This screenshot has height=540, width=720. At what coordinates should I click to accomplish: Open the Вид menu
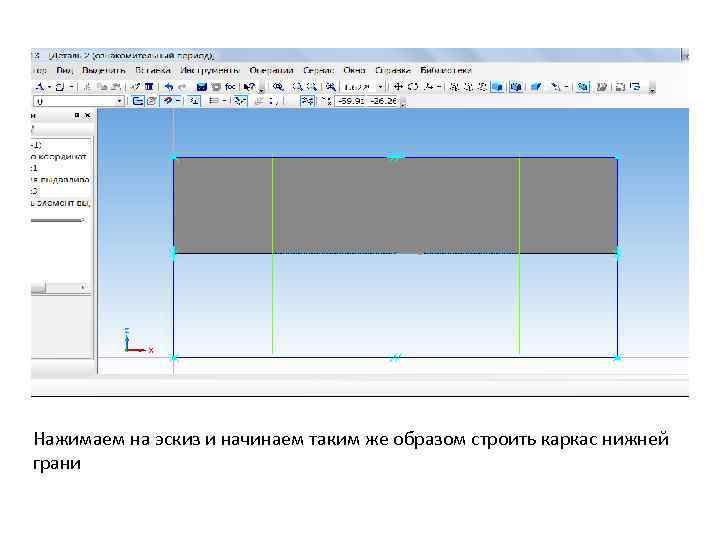click(x=64, y=70)
